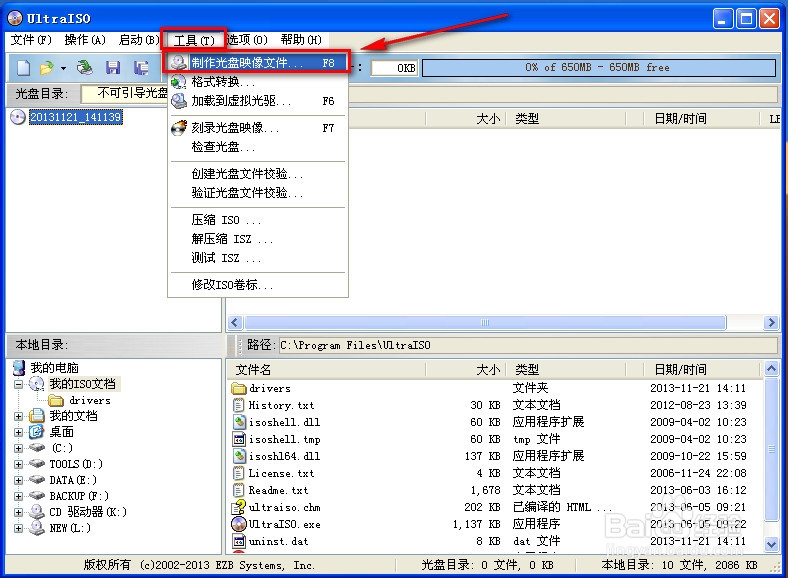Click the 类型 column header in disc list
This screenshot has width=788, height=578.
[527, 119]
